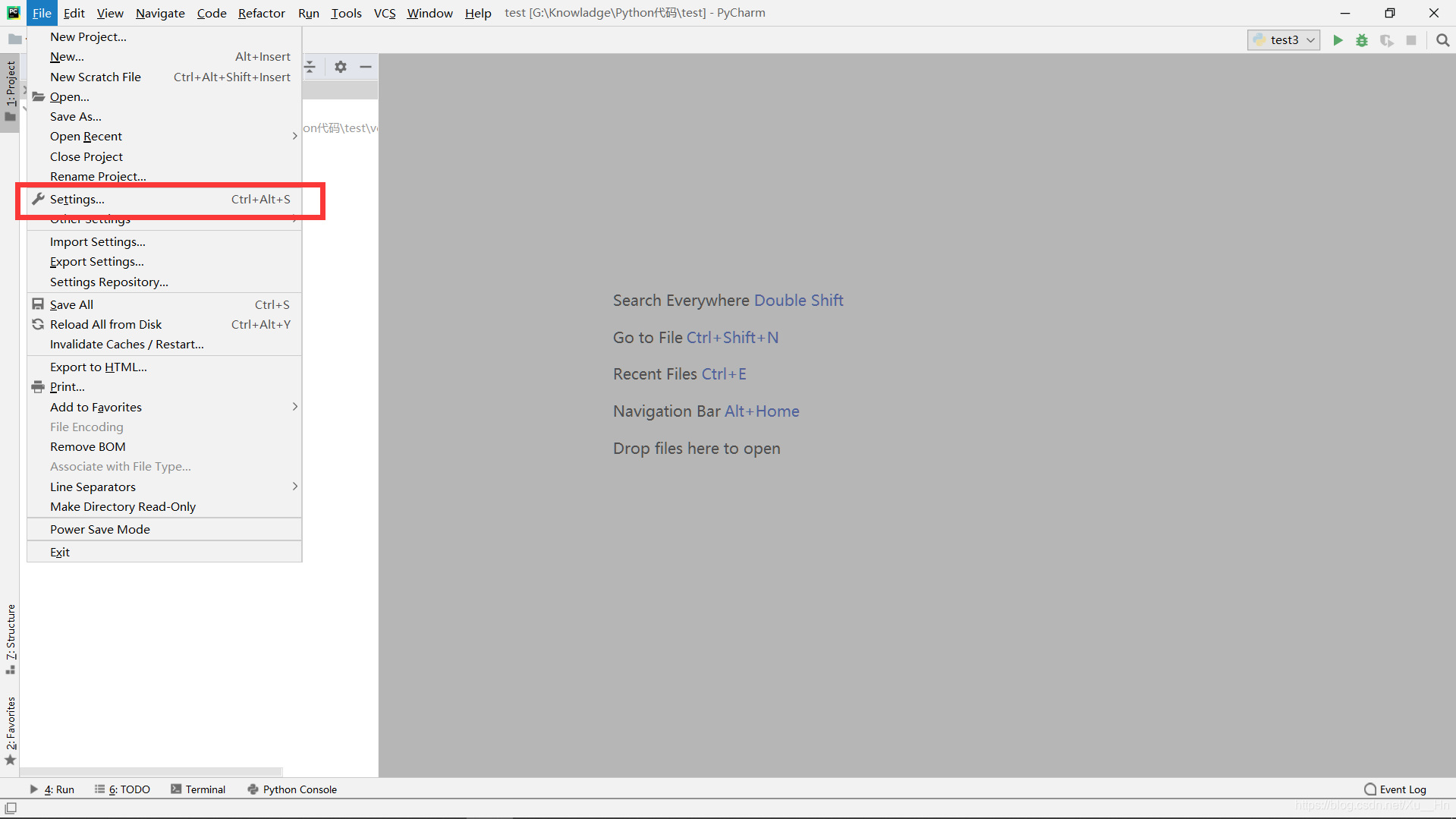Image resolution: width=1456 pixels, height=819 pixels.
Task: Select Settings... in the File menu
Action: (x=164, y=200)
